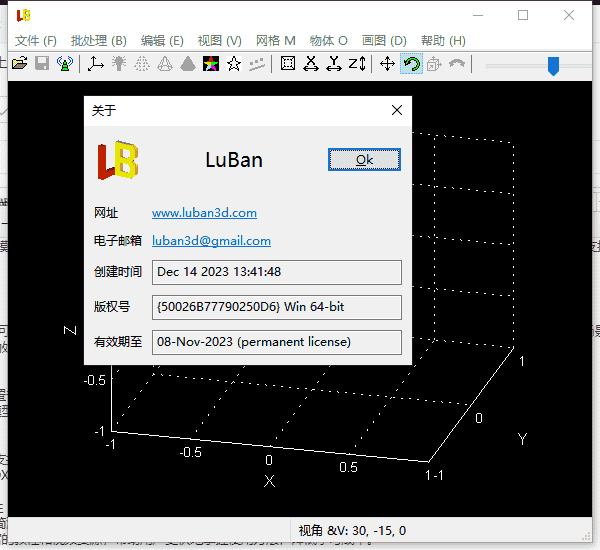600x550 pixels.
Task: Select the X-axis view icon
Action: [311, 64]
